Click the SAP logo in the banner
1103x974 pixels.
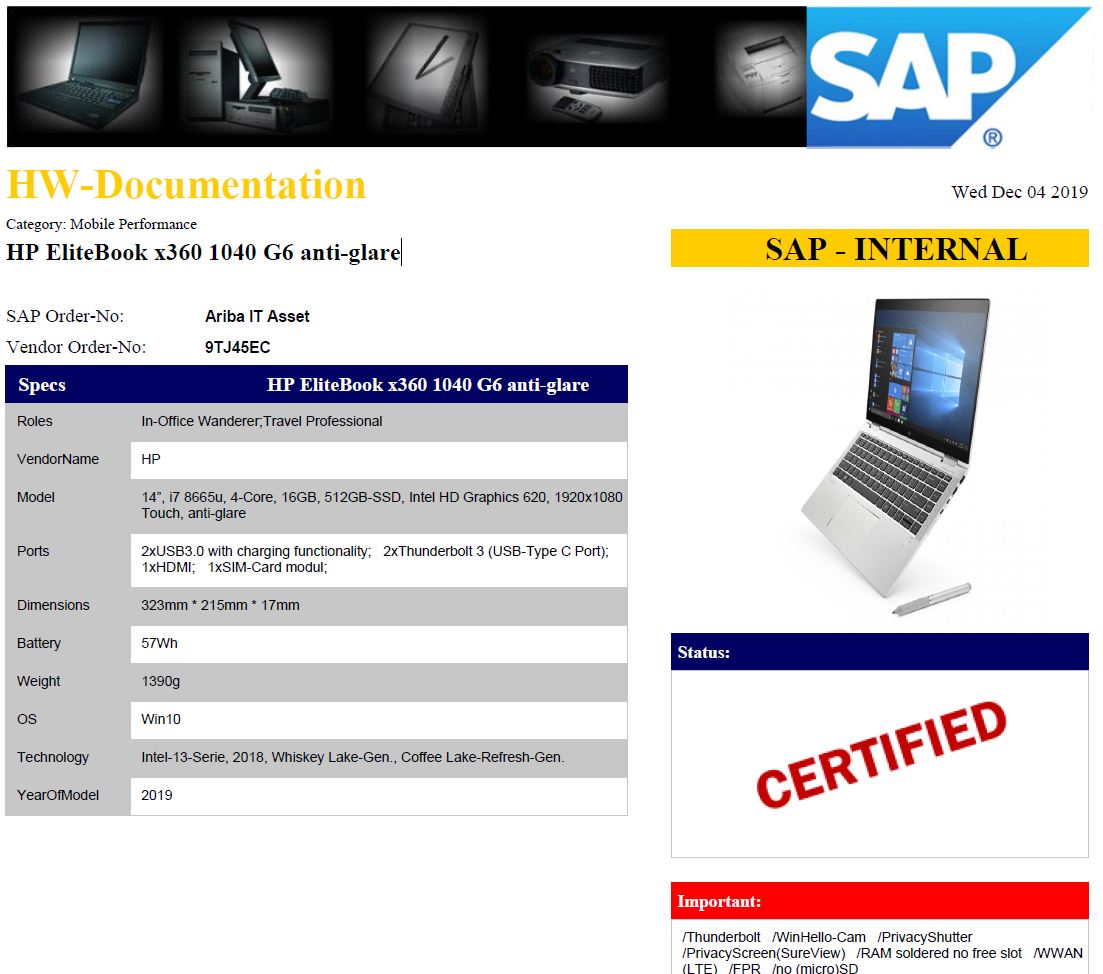pyautogui.click(x=948, y=77)
